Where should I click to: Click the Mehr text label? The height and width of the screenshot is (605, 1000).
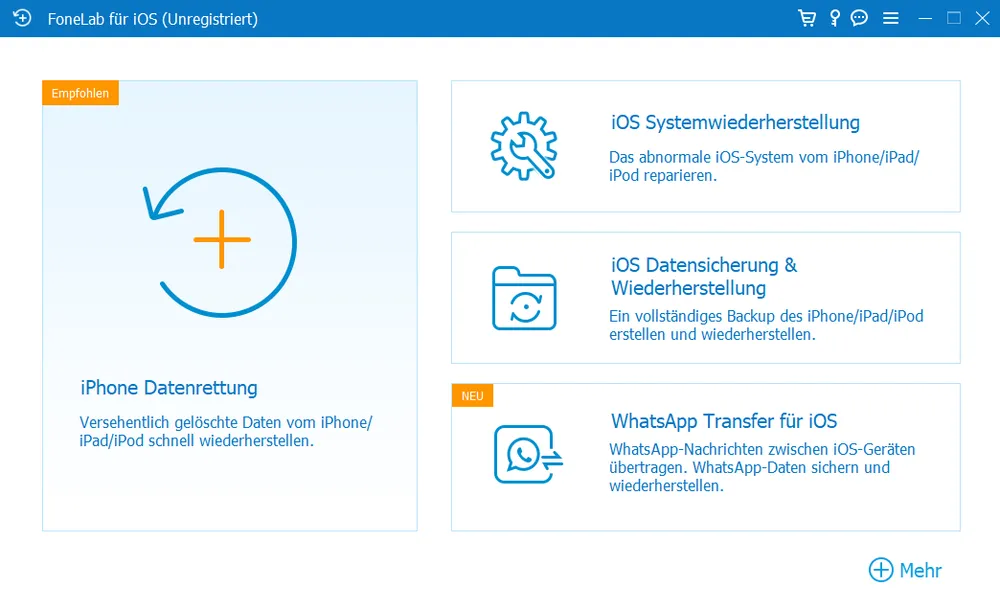point(920,571)
